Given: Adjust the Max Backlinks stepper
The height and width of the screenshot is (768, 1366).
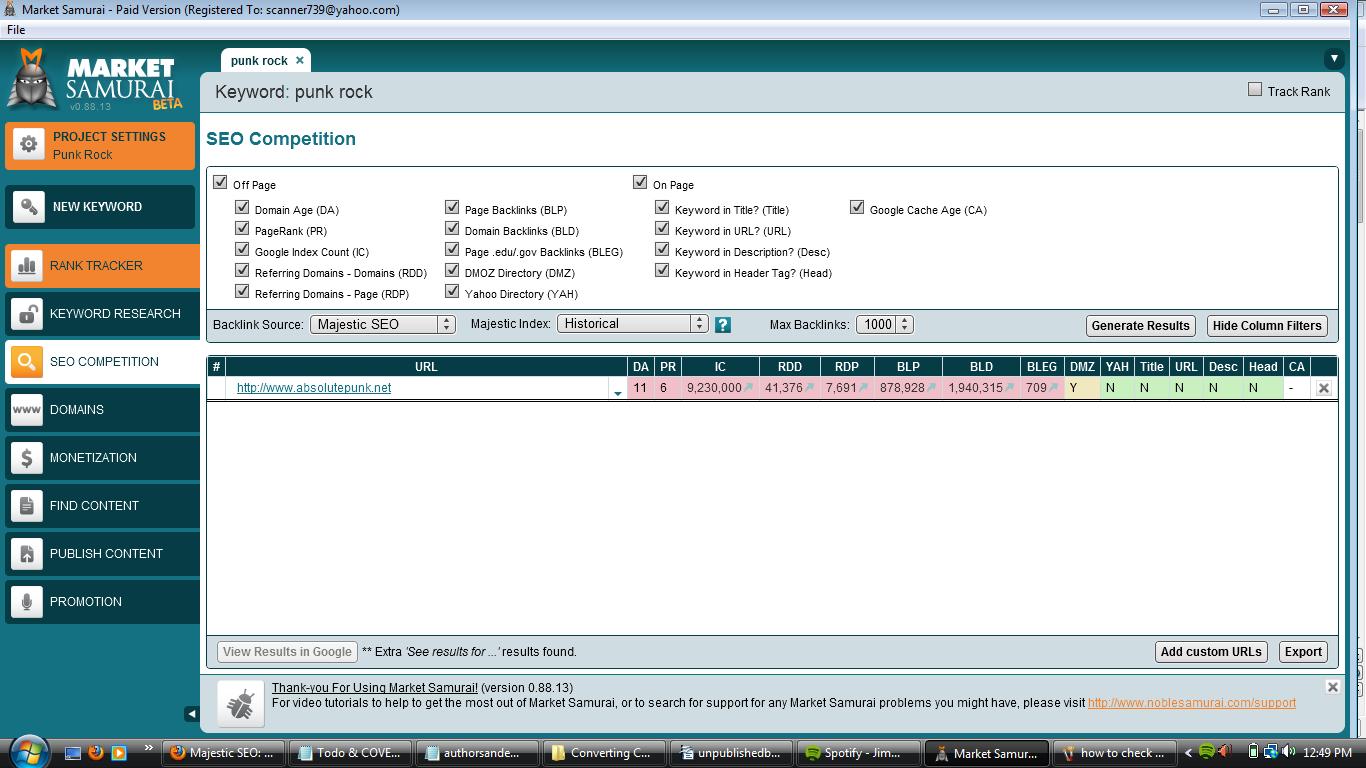Looking at the screenshot, I should [905, 324].
